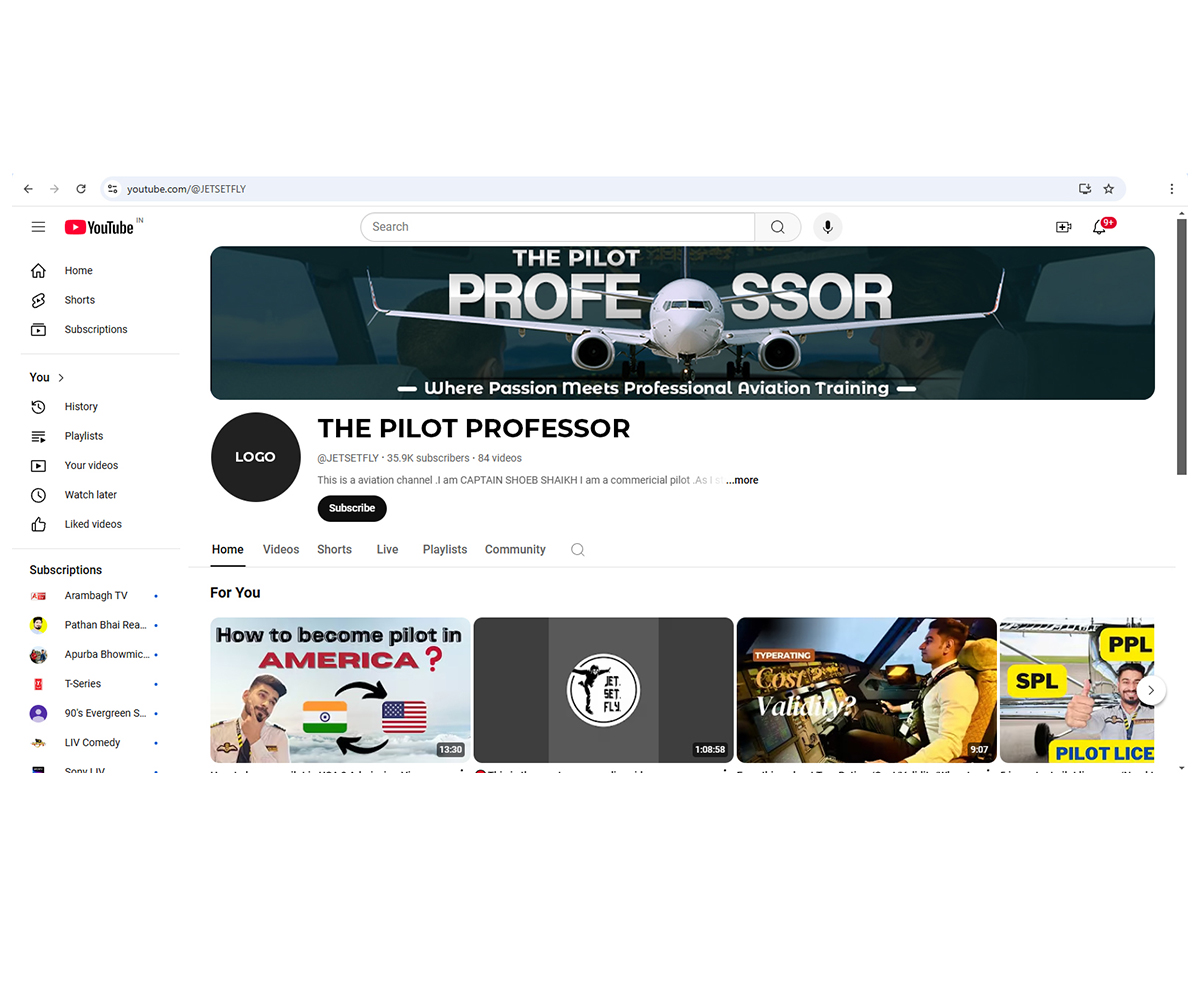This screenshot has width=1200, height=1000.
Task: Subscribe to THE PILOT PROFESSOR
Action: pos(351,508)
